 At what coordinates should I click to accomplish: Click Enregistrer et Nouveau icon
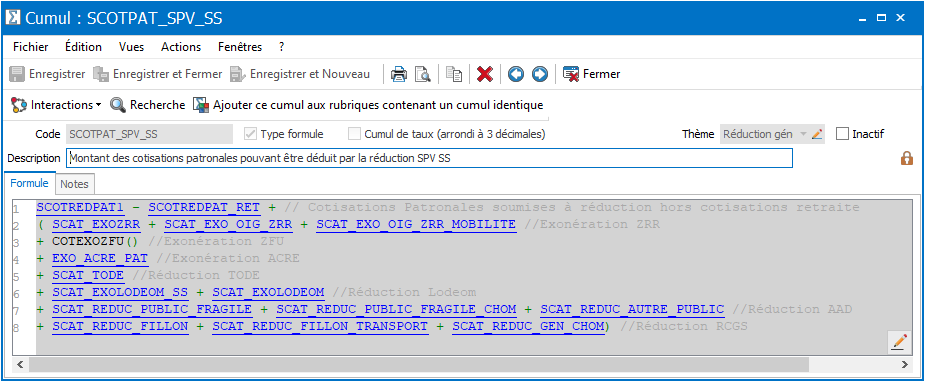coord(237,74)
